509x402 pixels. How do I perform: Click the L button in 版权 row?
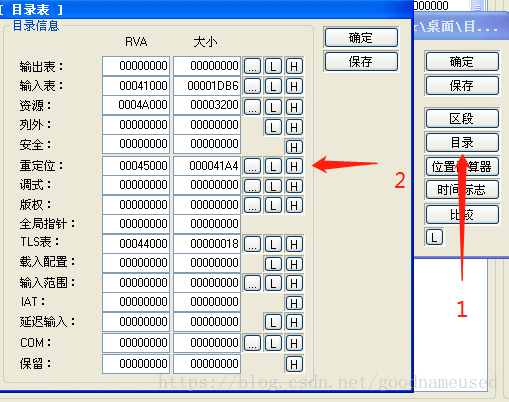click(x=273, y=205)
